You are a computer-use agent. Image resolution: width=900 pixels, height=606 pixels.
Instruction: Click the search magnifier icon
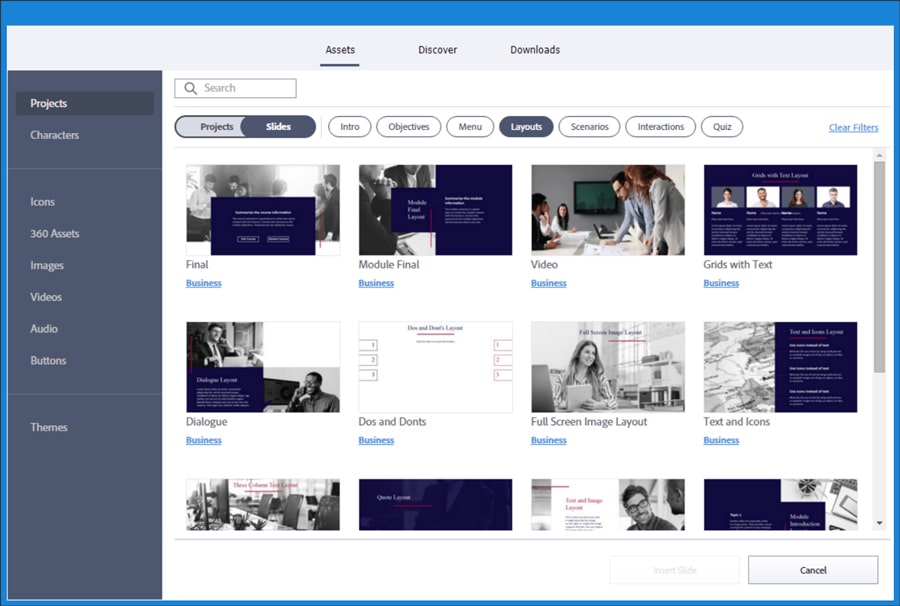(x=191, y=88)
